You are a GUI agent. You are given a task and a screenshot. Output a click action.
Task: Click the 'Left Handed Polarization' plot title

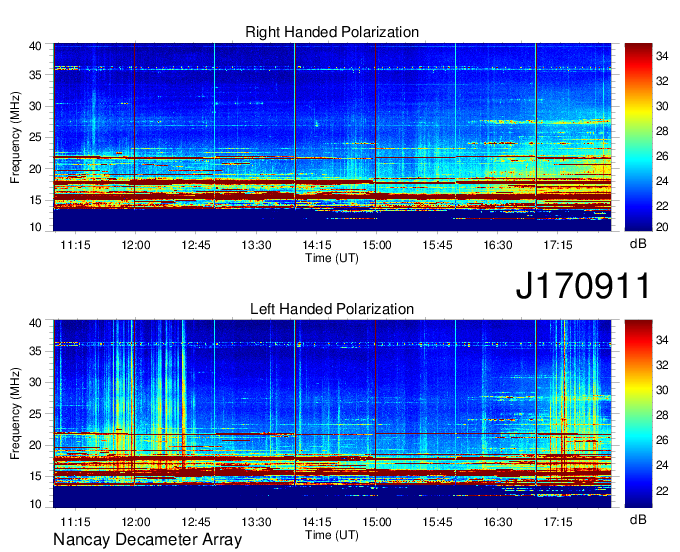click(x=332, y=309)
